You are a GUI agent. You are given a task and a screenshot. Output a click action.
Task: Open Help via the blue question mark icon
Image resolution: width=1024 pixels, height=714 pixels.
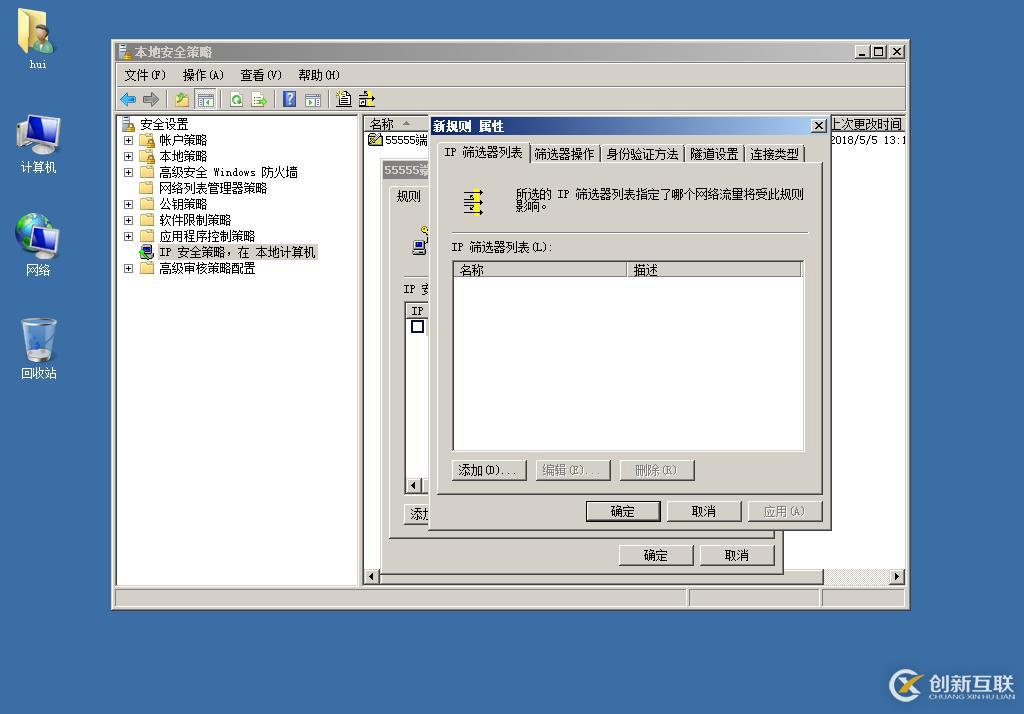[x=290, y=99]
